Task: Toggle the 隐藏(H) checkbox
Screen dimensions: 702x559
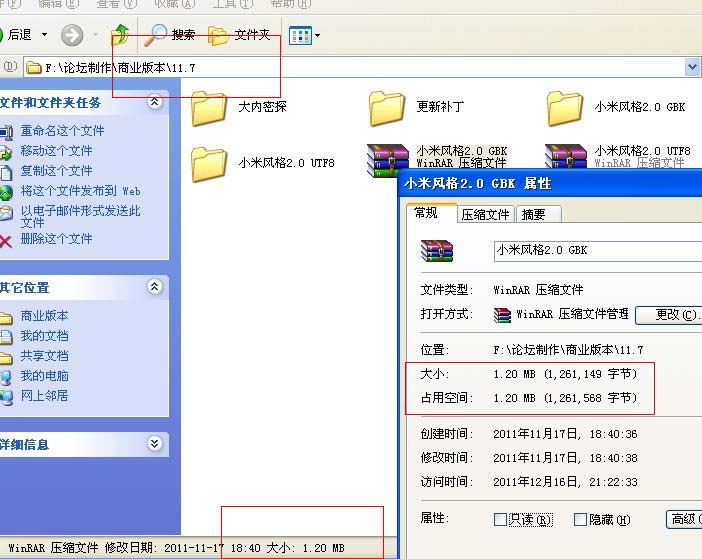Action: coord(580,520)
